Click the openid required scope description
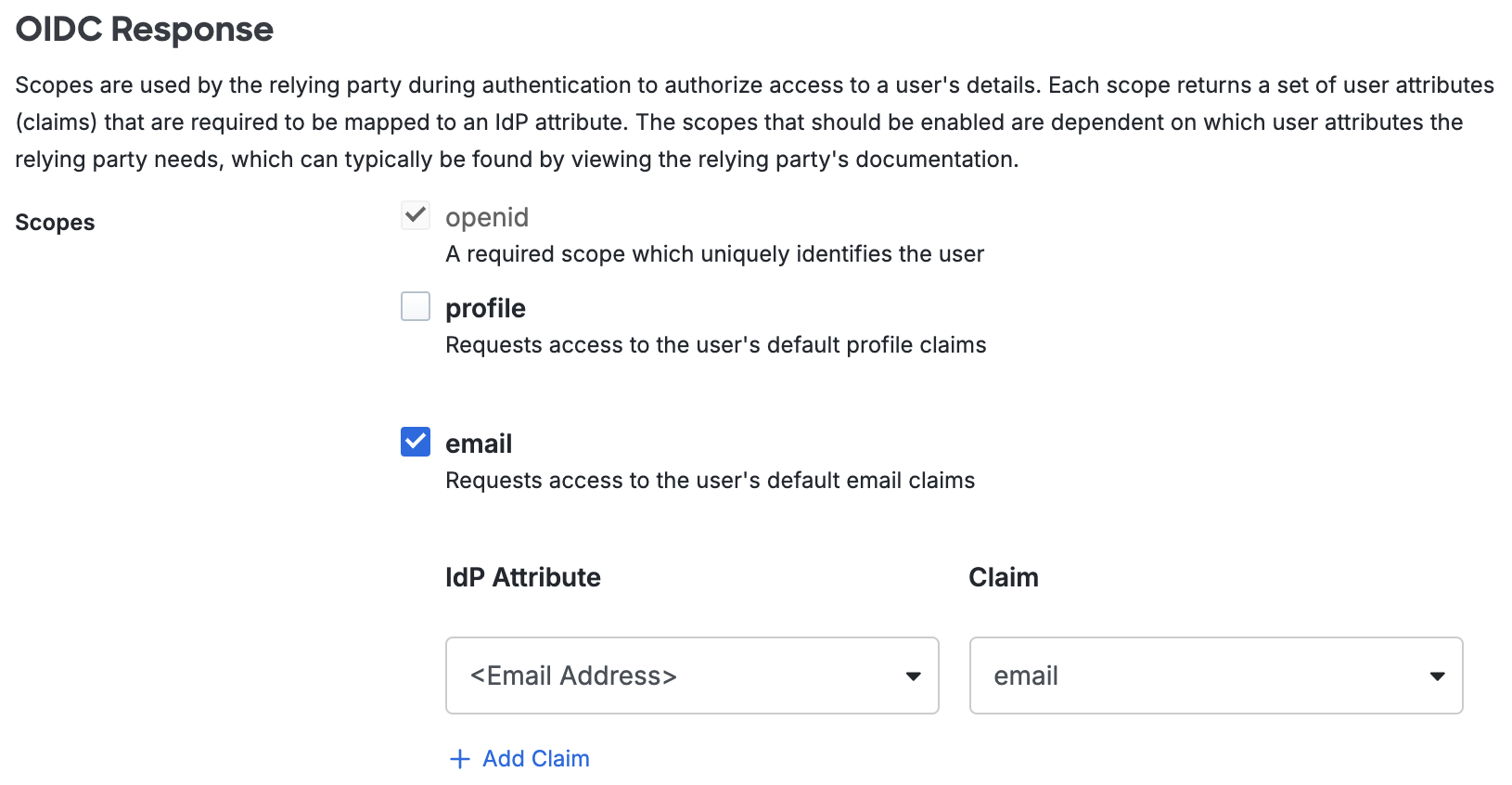The width and height of the screenshot is (1512, 785). 714,254
